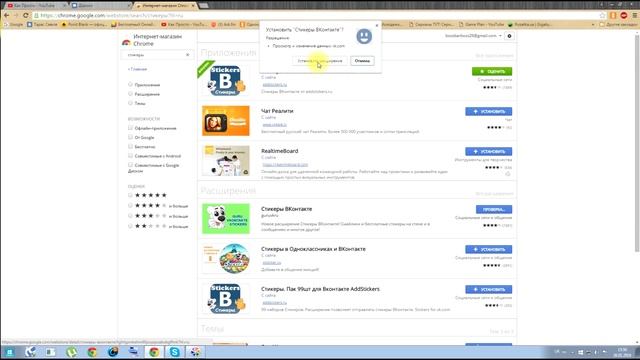Close the install dialog with its X
The height and width of the screenshot is (360, 640).
[x=377, y=25]
